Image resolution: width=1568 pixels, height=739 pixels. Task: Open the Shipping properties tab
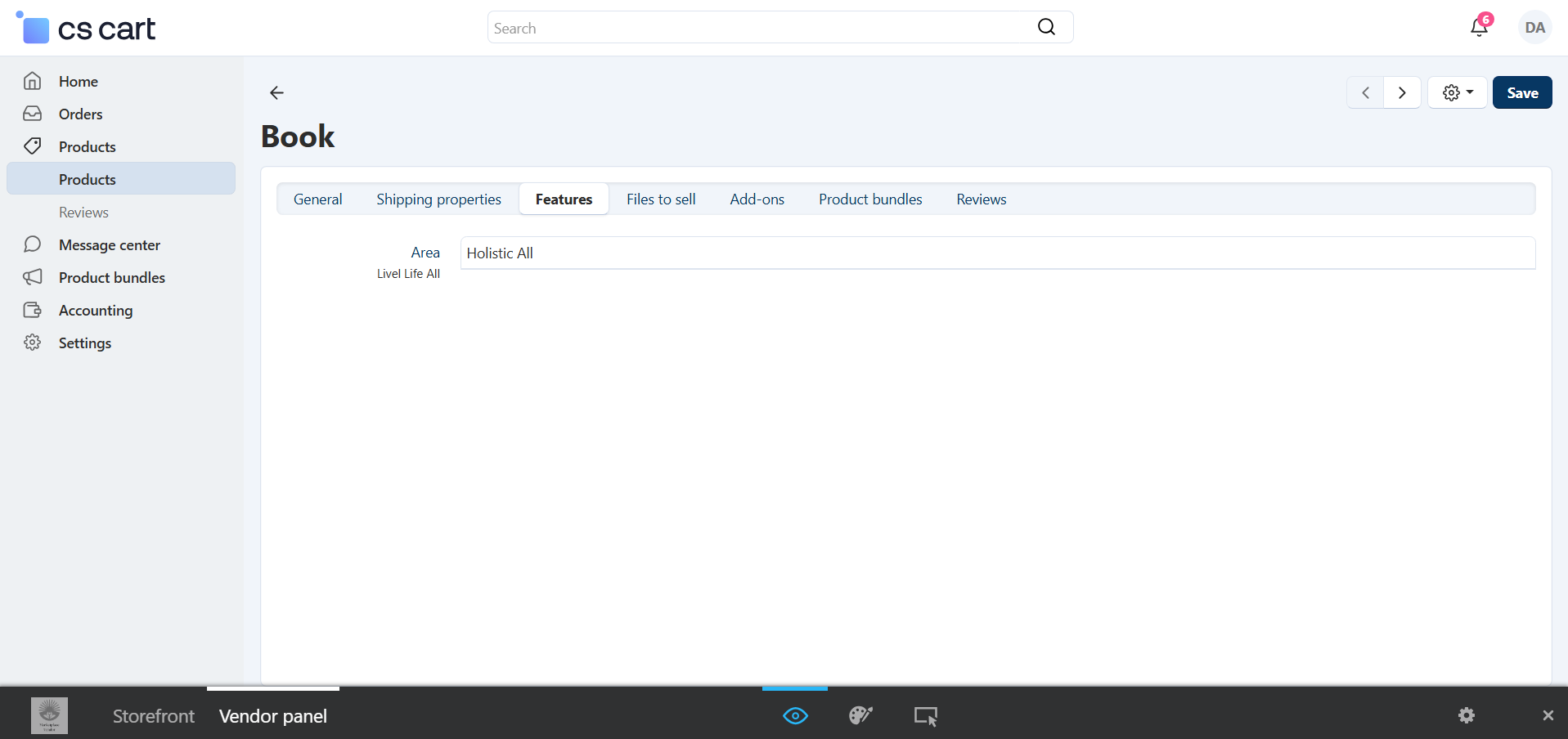point(438,199)
